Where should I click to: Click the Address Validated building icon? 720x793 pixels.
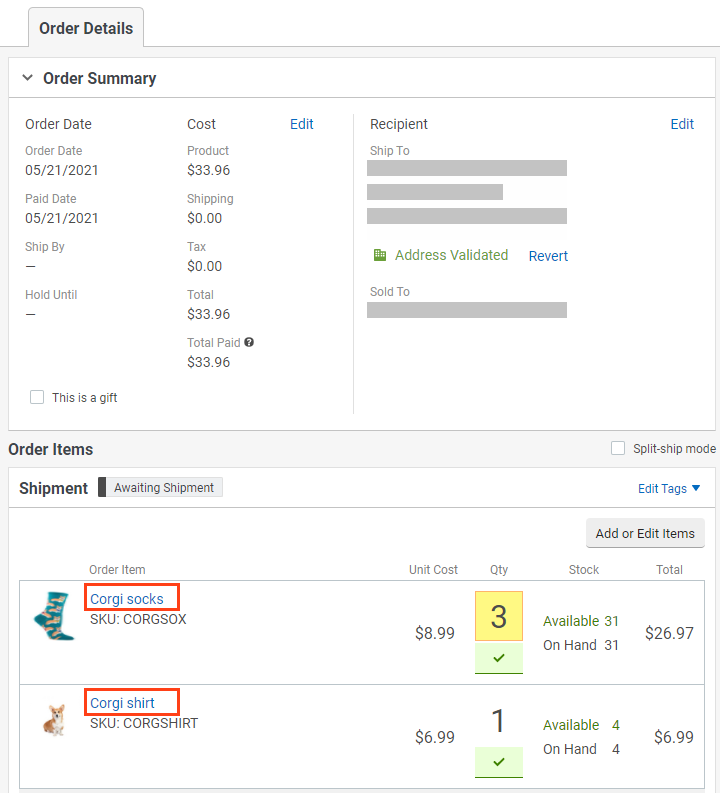380,255
